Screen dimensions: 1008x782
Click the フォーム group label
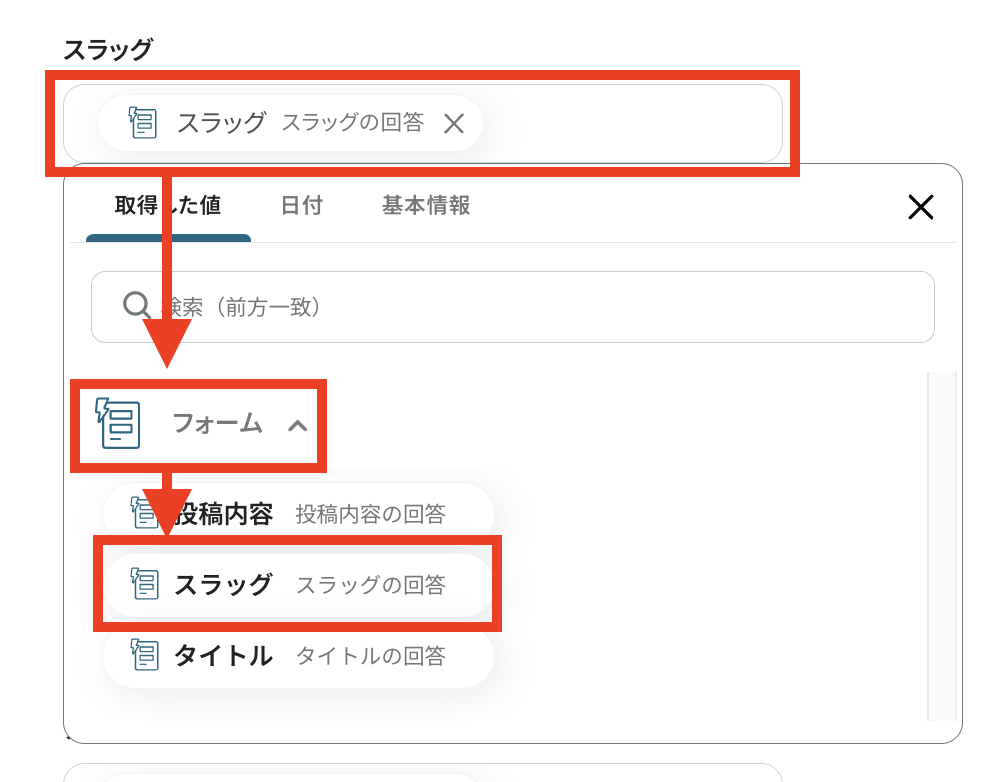pyautogui.click(x=217, y=423)
